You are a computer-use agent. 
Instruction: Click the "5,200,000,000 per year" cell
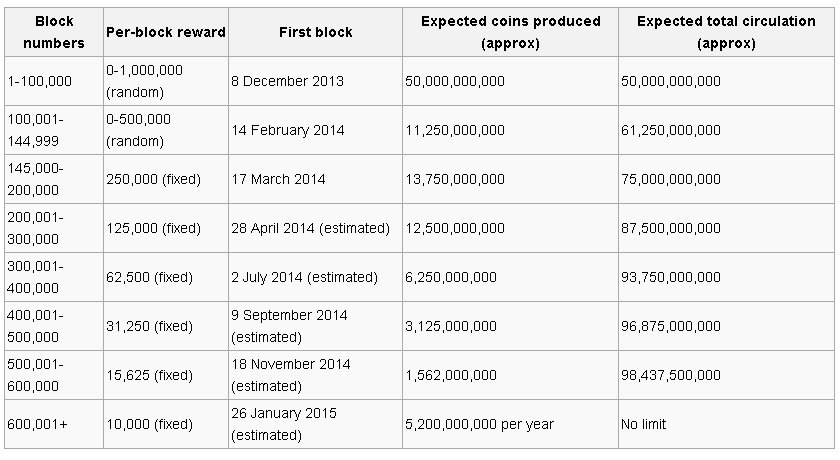479,424
